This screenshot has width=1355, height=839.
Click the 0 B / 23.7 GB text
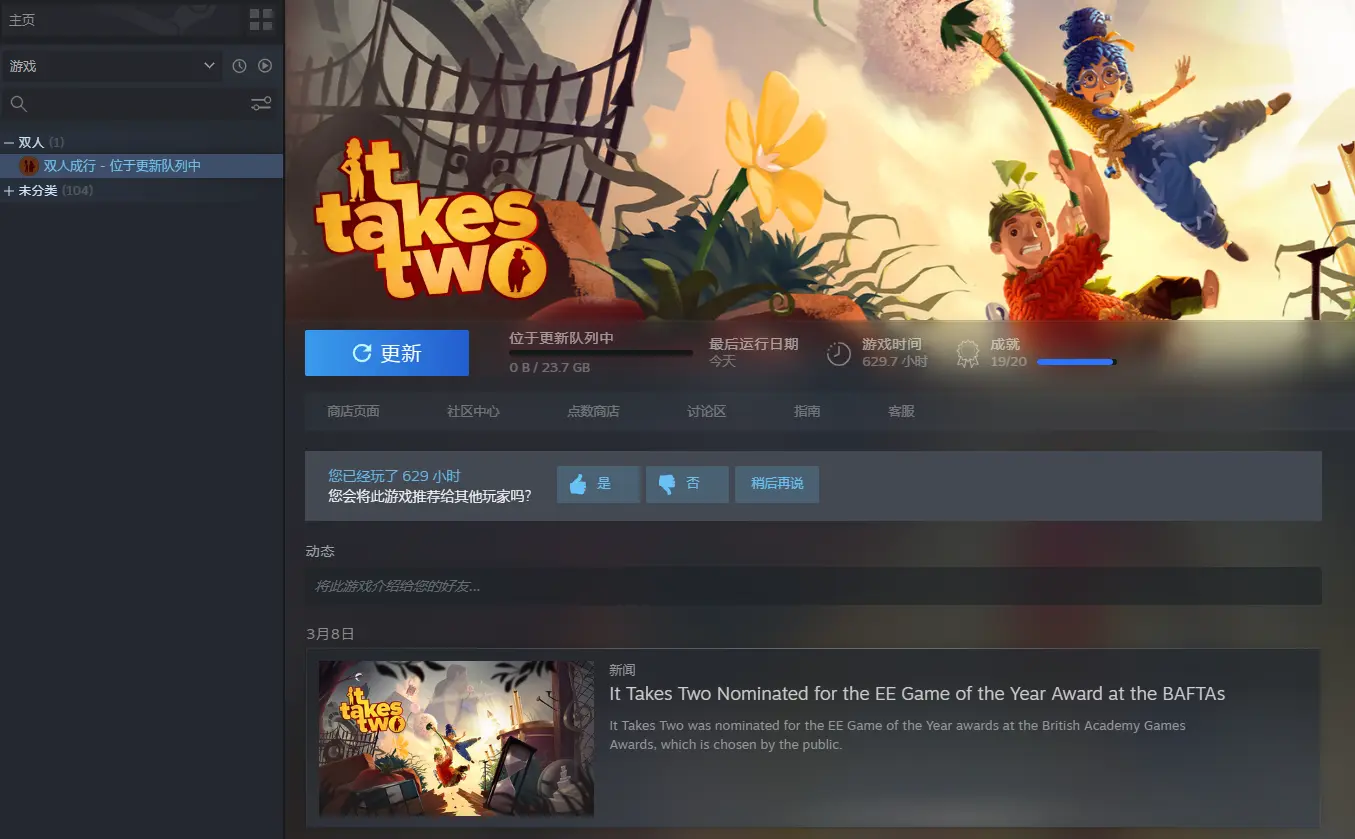549,368
